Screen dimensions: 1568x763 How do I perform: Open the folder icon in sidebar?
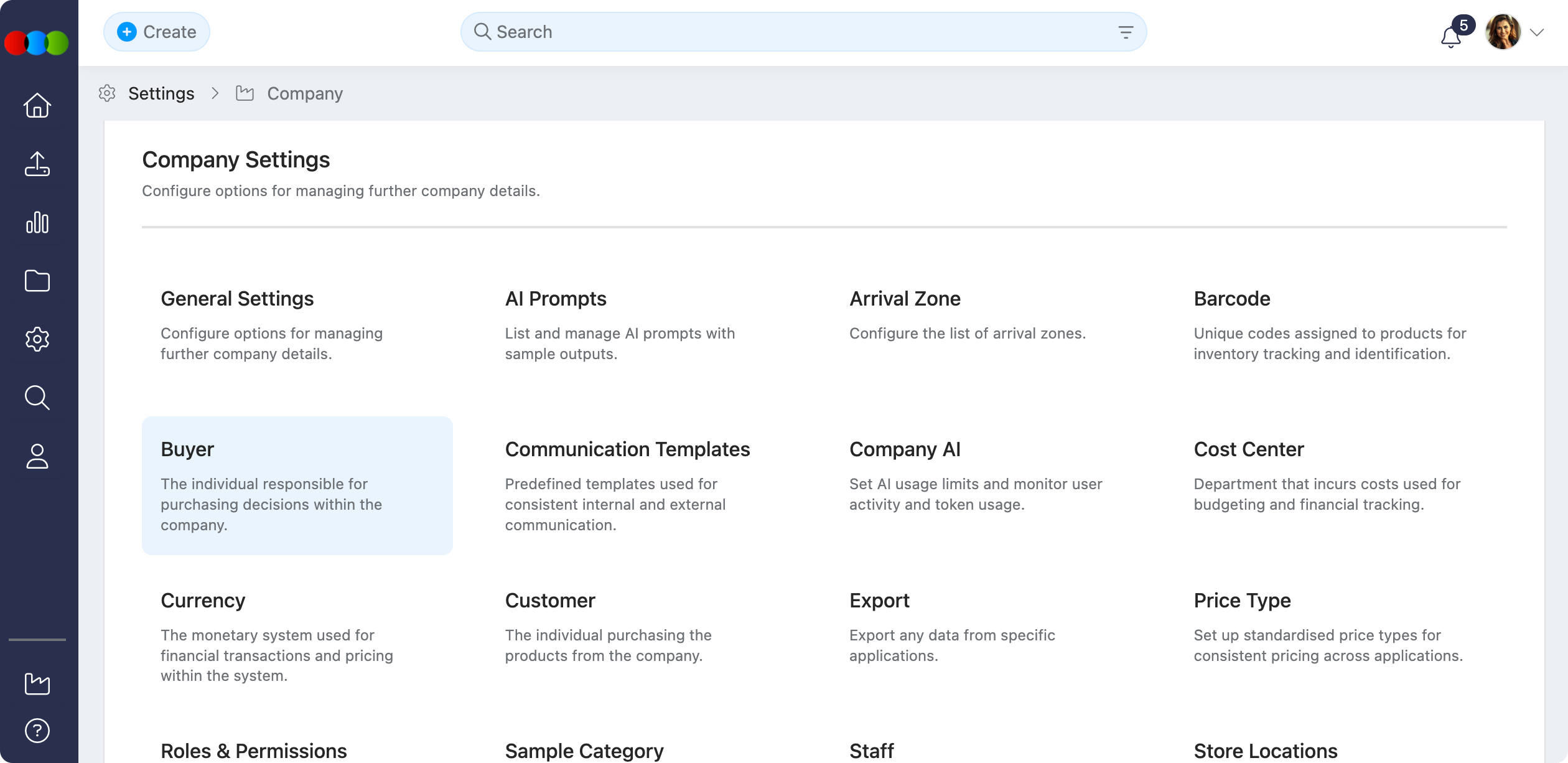[x=37, y=281]
